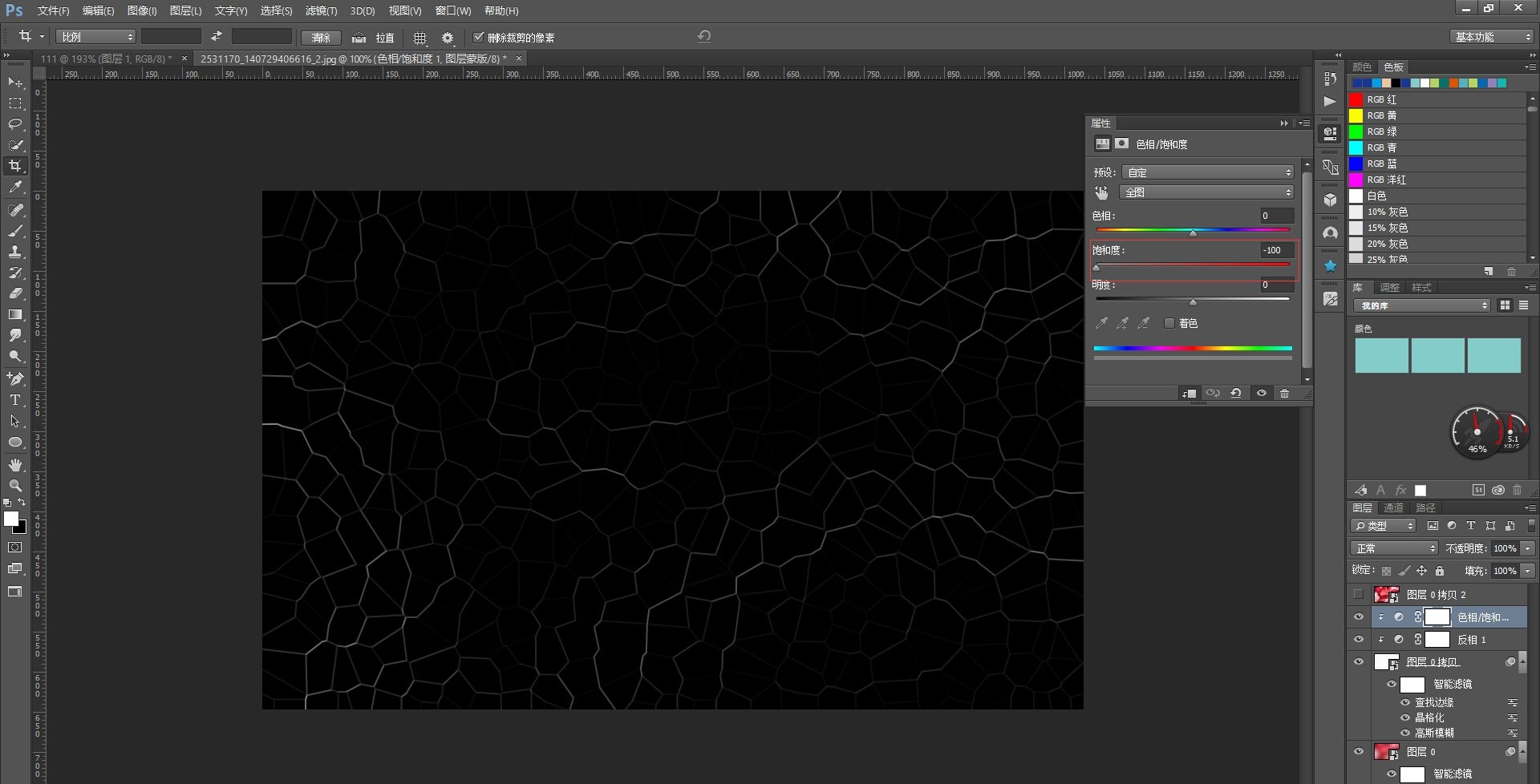1540x784 pixels.
Task: Open the 预设 preset dropdown
Action: tap(1208, 172)
